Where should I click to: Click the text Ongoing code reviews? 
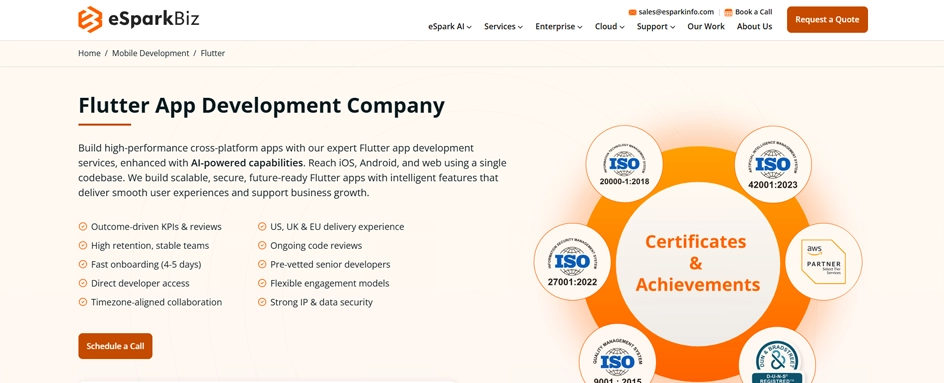pos(316,245)
